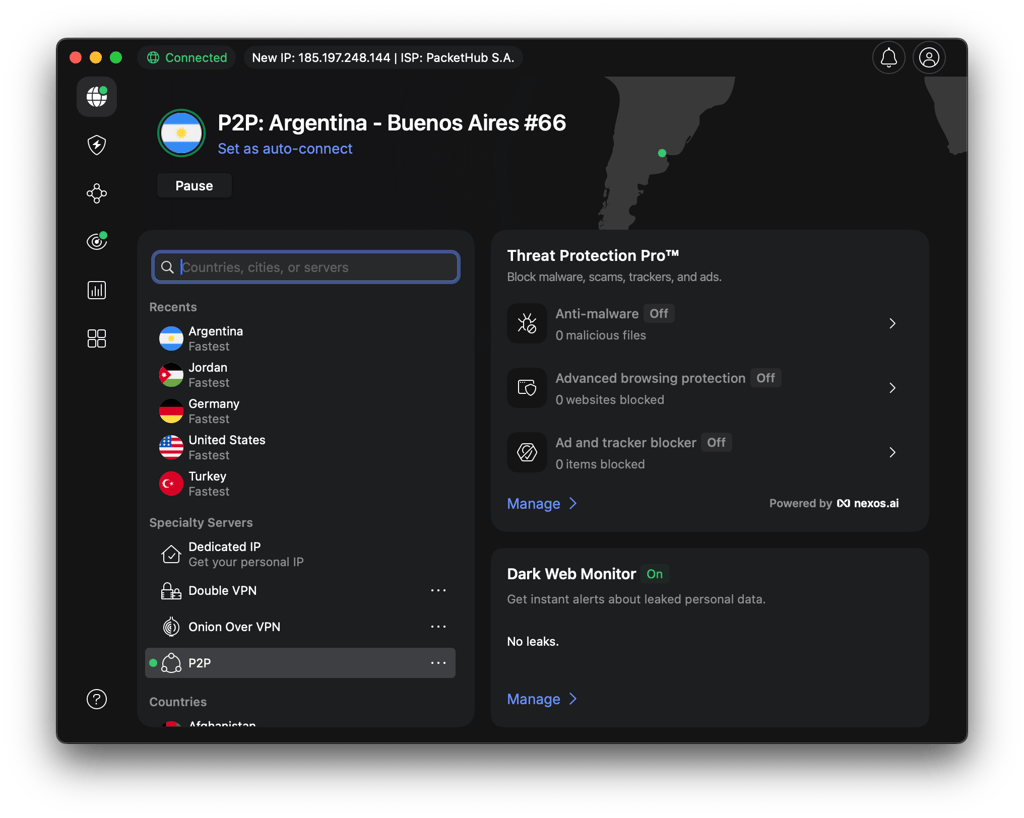
Task: Select Jordan Fastest in Recents
Action: [x=300, y=375]
